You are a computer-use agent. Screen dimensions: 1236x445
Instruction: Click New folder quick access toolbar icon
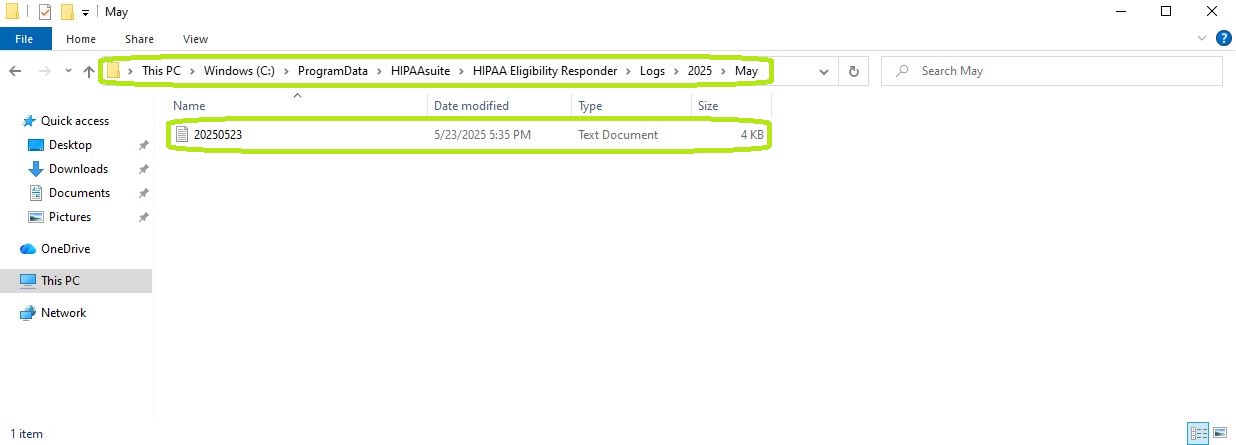pos(67,12)
